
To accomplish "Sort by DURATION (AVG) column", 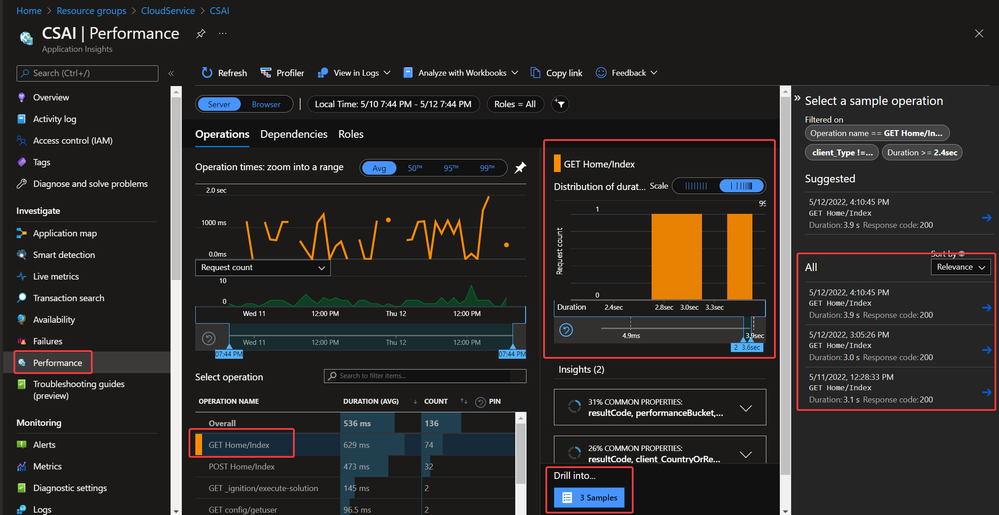I will 373,402.
